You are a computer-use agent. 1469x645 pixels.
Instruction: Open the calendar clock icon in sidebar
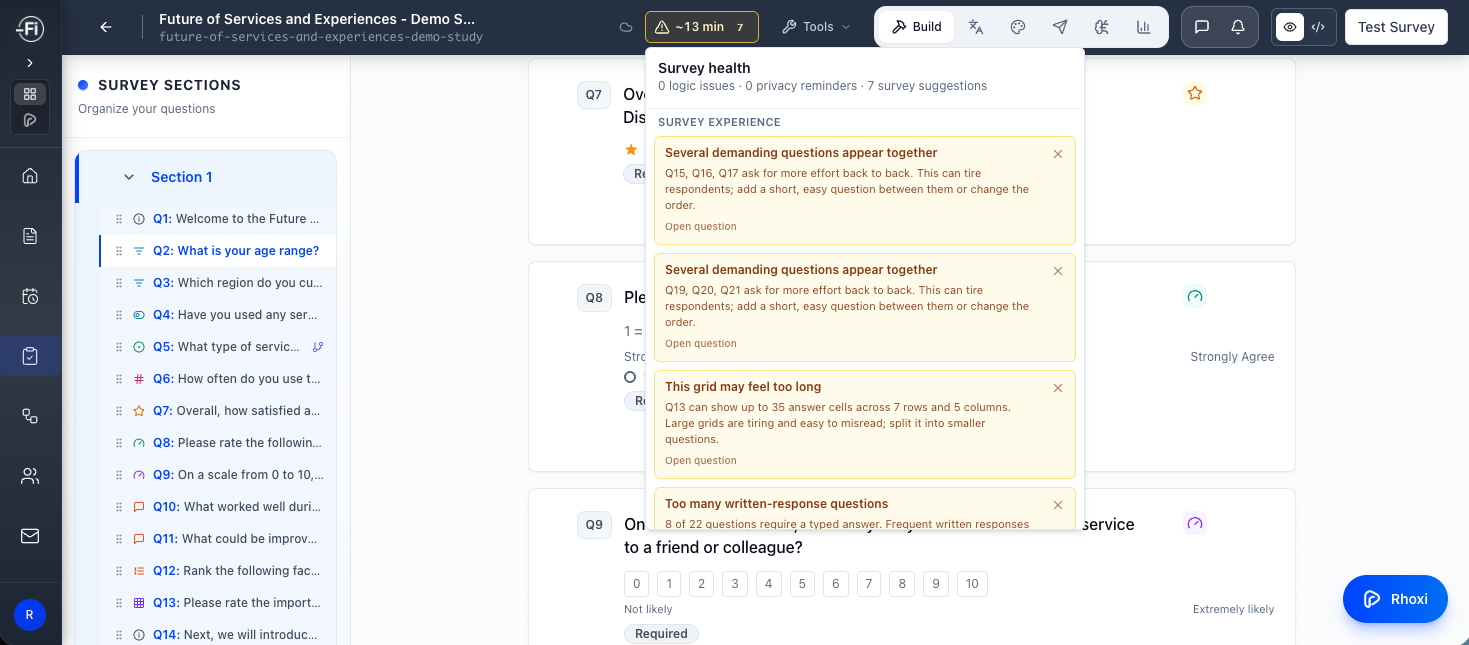click(x=30, y=296)
